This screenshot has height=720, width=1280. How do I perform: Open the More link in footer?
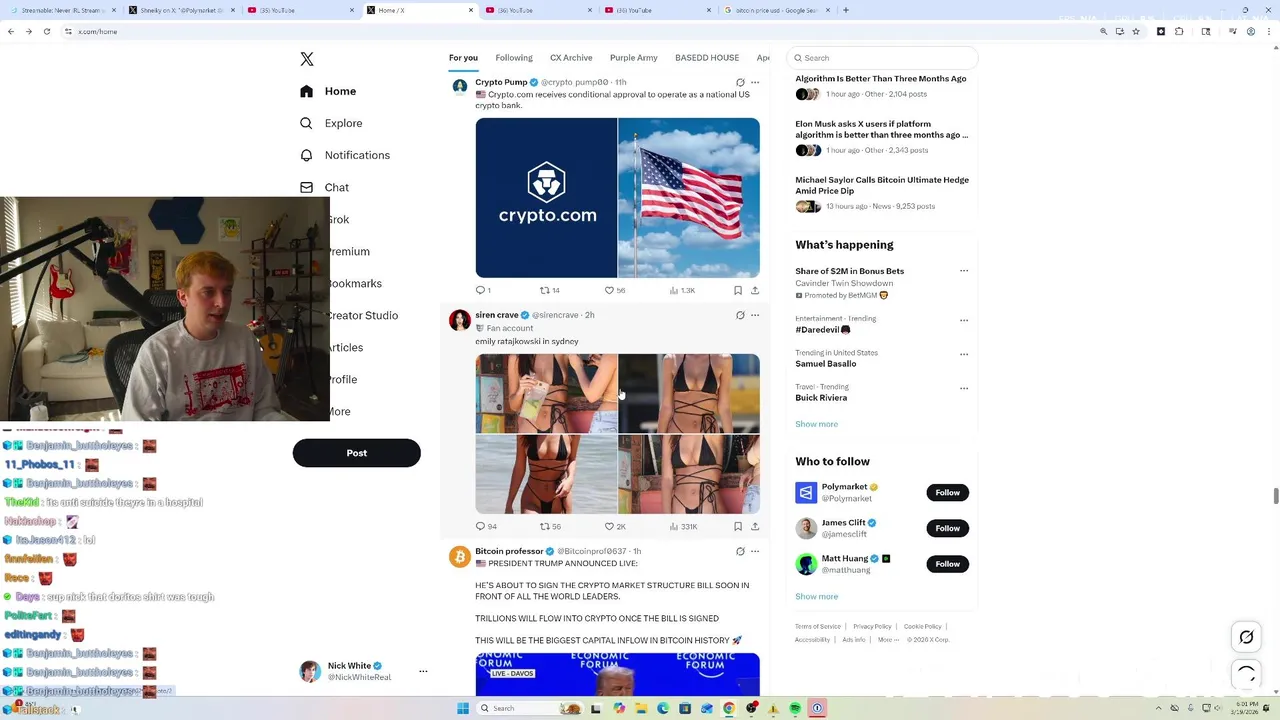(888, 640)
